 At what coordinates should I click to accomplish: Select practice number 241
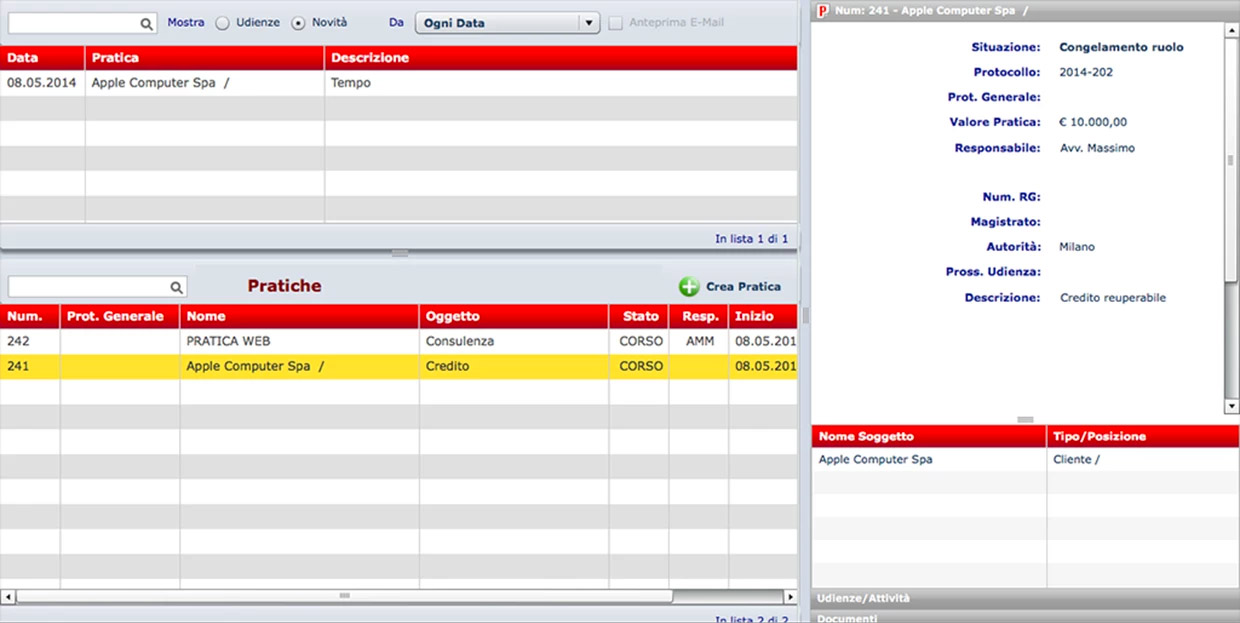point(18,366)
